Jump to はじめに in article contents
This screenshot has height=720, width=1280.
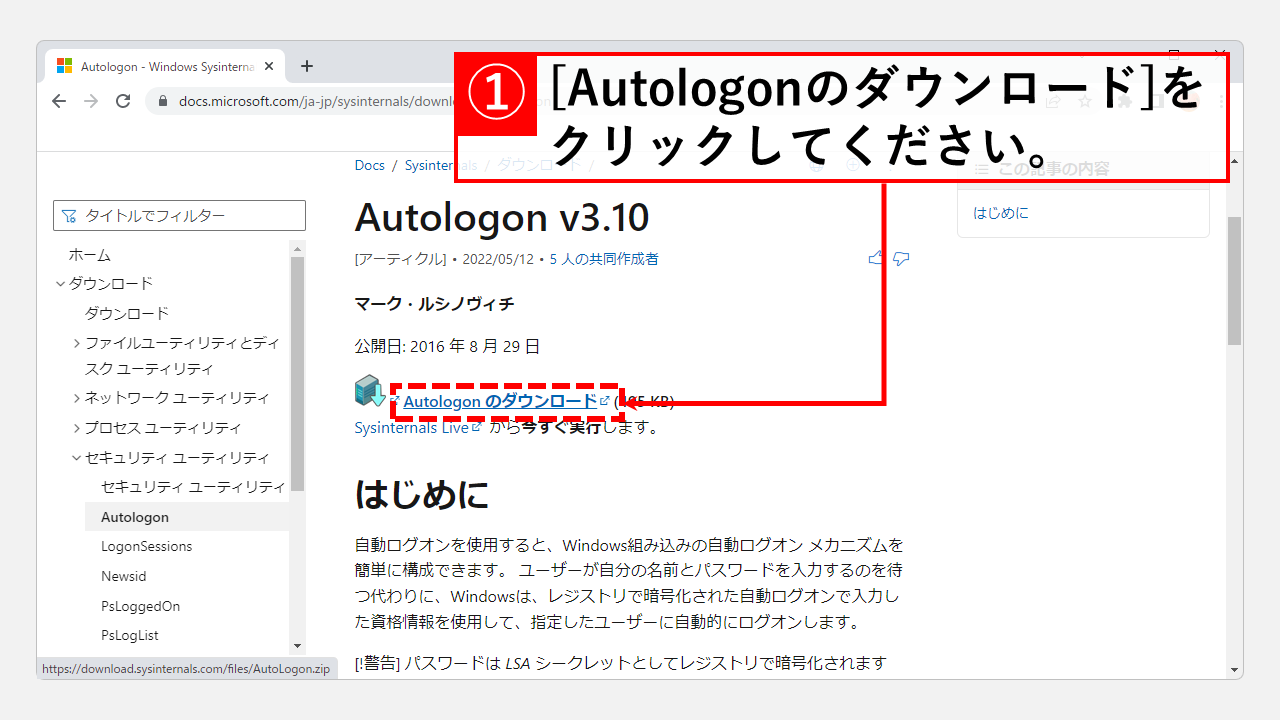pyautogui.click(x=1001, y=213)
